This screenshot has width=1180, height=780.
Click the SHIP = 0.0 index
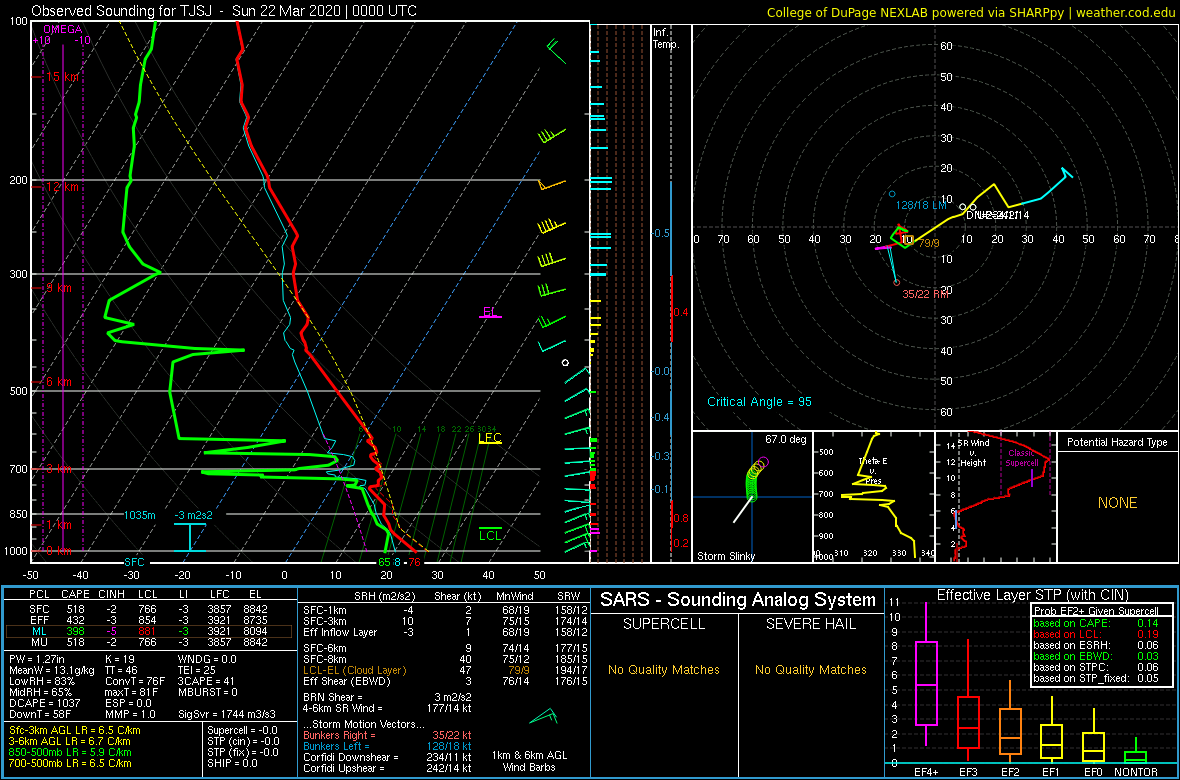(233, 763)
